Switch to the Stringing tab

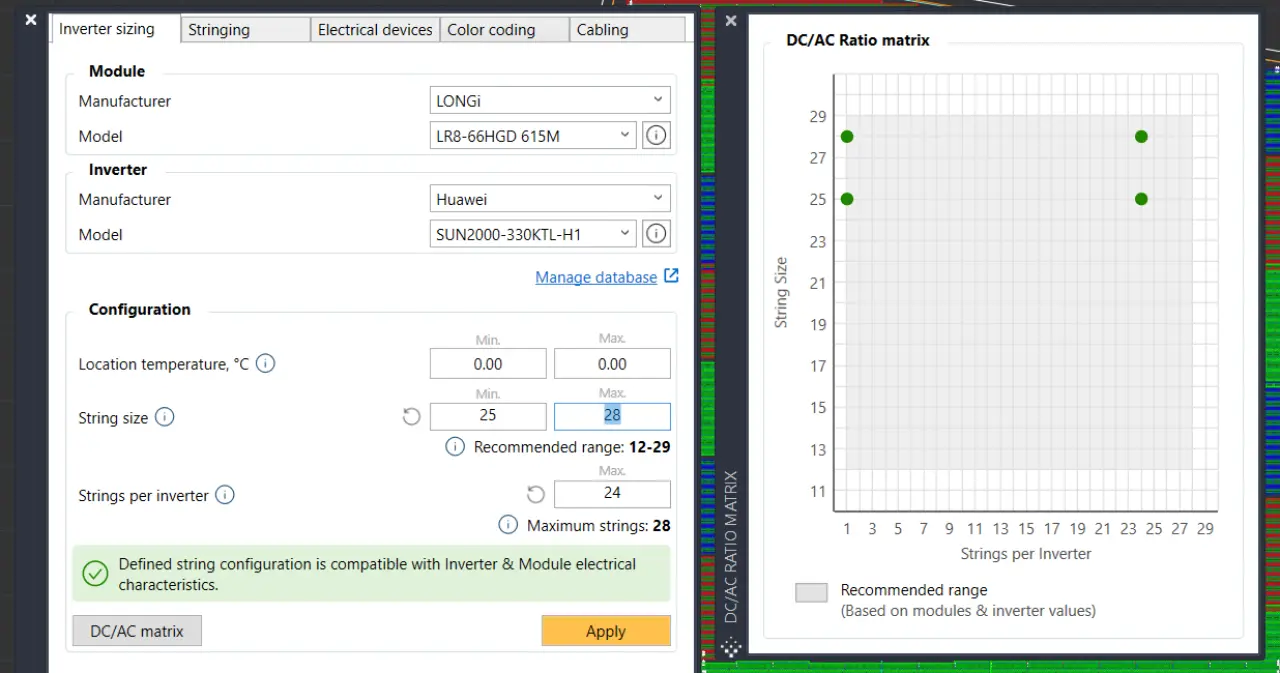246,29
